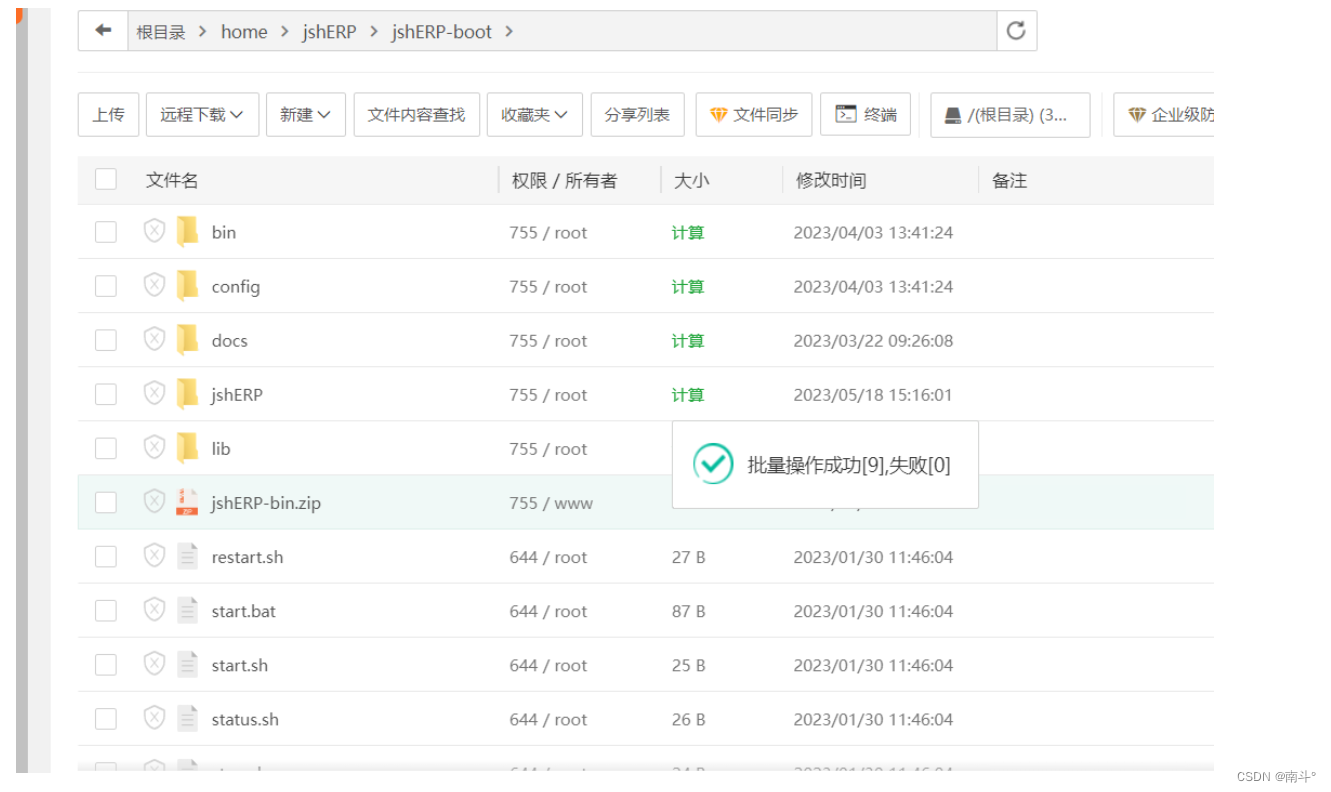Open the 收藏夹 dropdown
Image resolution: width=1331 pixels, height=792 pixels.
tap(535, 115)
